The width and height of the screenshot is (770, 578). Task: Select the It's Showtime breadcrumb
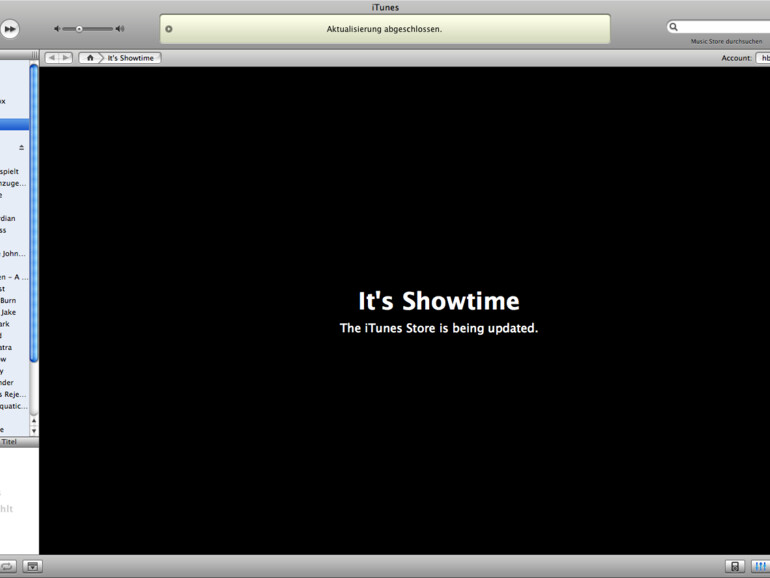[x=131, y=58]
